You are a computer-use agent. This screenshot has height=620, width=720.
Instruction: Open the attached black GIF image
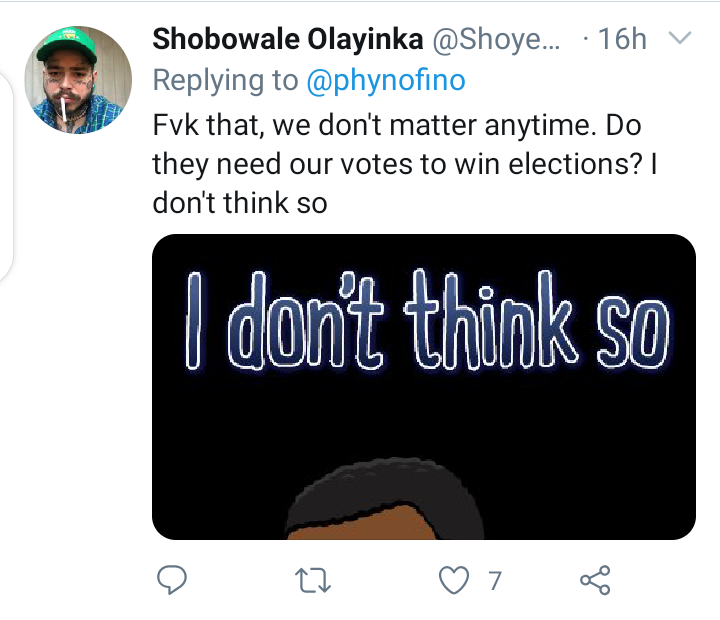[423, 420]
